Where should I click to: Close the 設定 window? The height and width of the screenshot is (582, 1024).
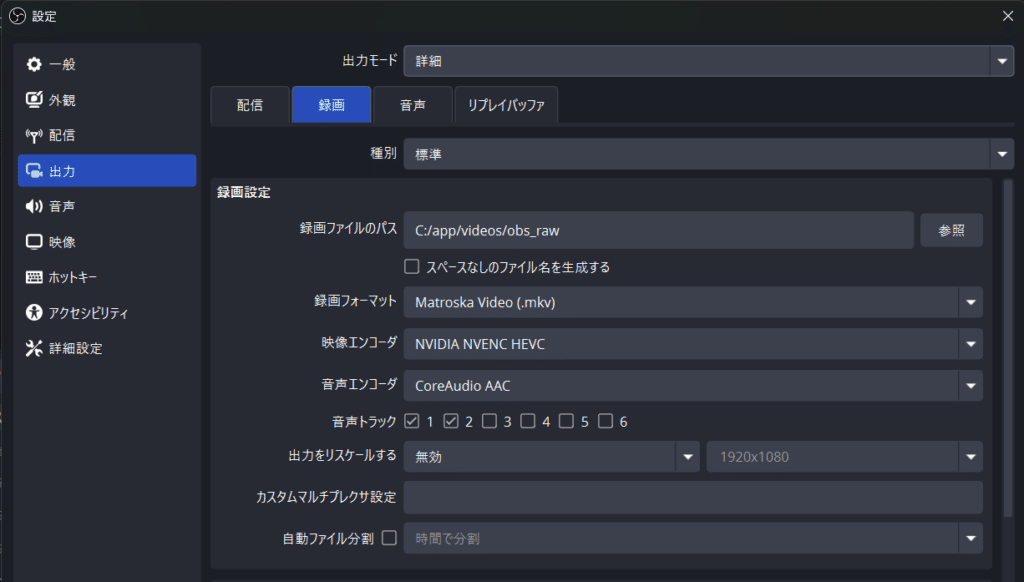(1008, 16)
